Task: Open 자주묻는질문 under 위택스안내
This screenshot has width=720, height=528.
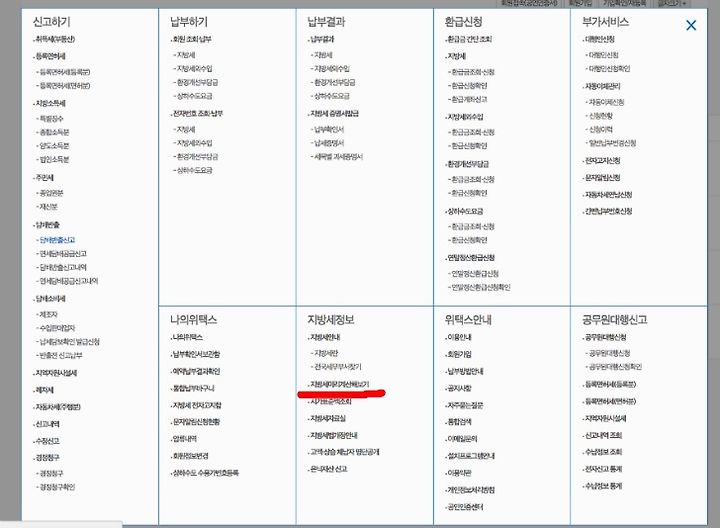Action: tap(465, 405)
